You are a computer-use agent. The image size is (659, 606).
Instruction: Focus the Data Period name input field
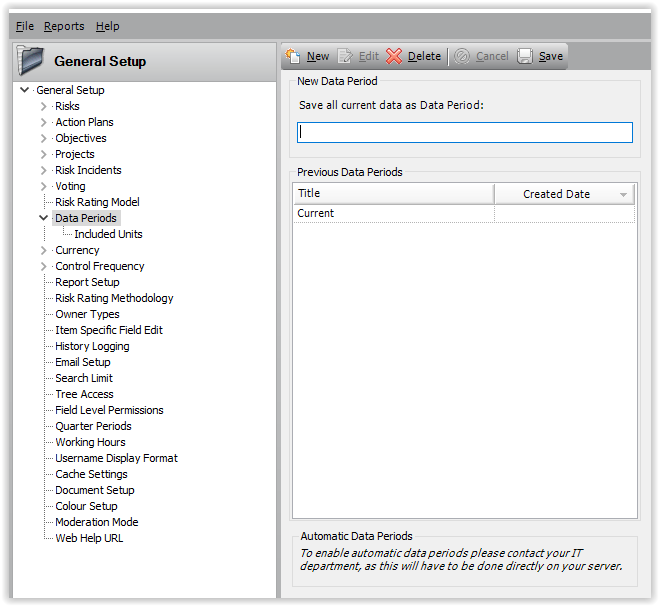coord(464,132)
